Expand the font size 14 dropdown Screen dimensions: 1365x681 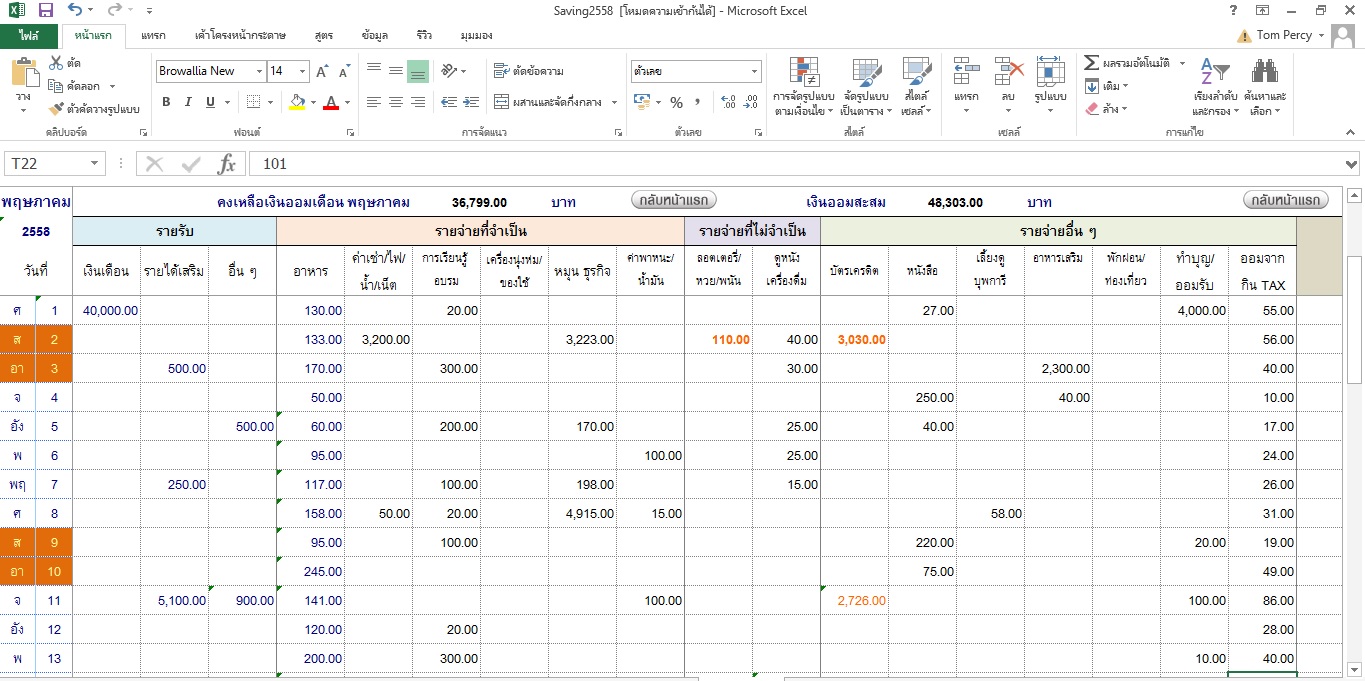click(303, 71)
